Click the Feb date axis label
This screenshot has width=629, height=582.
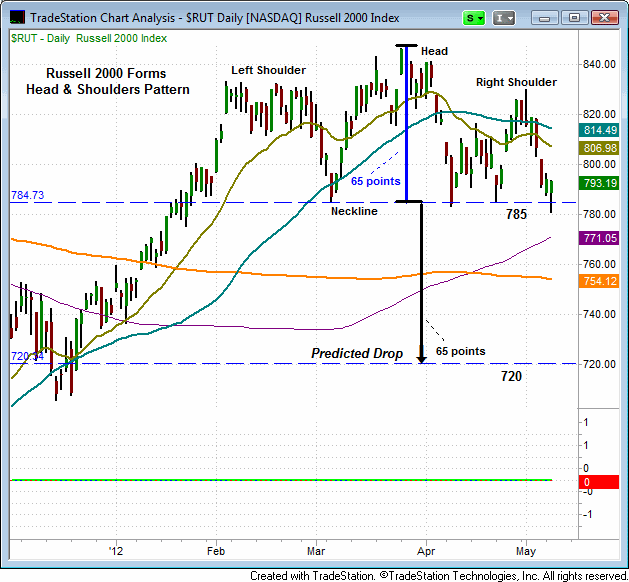tap(216, 551)
